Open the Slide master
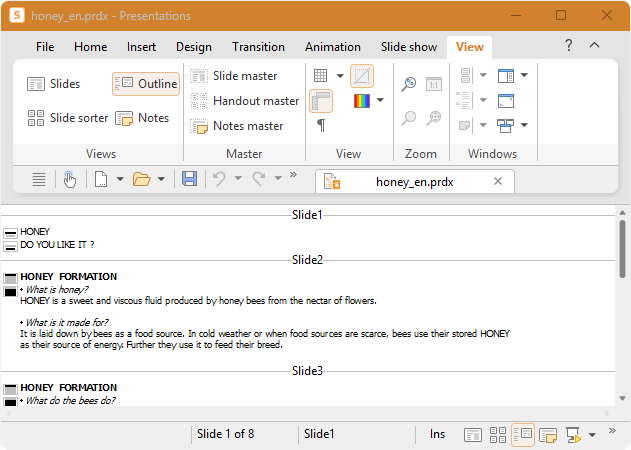The image size is (631, 450). tap(234, 76)
